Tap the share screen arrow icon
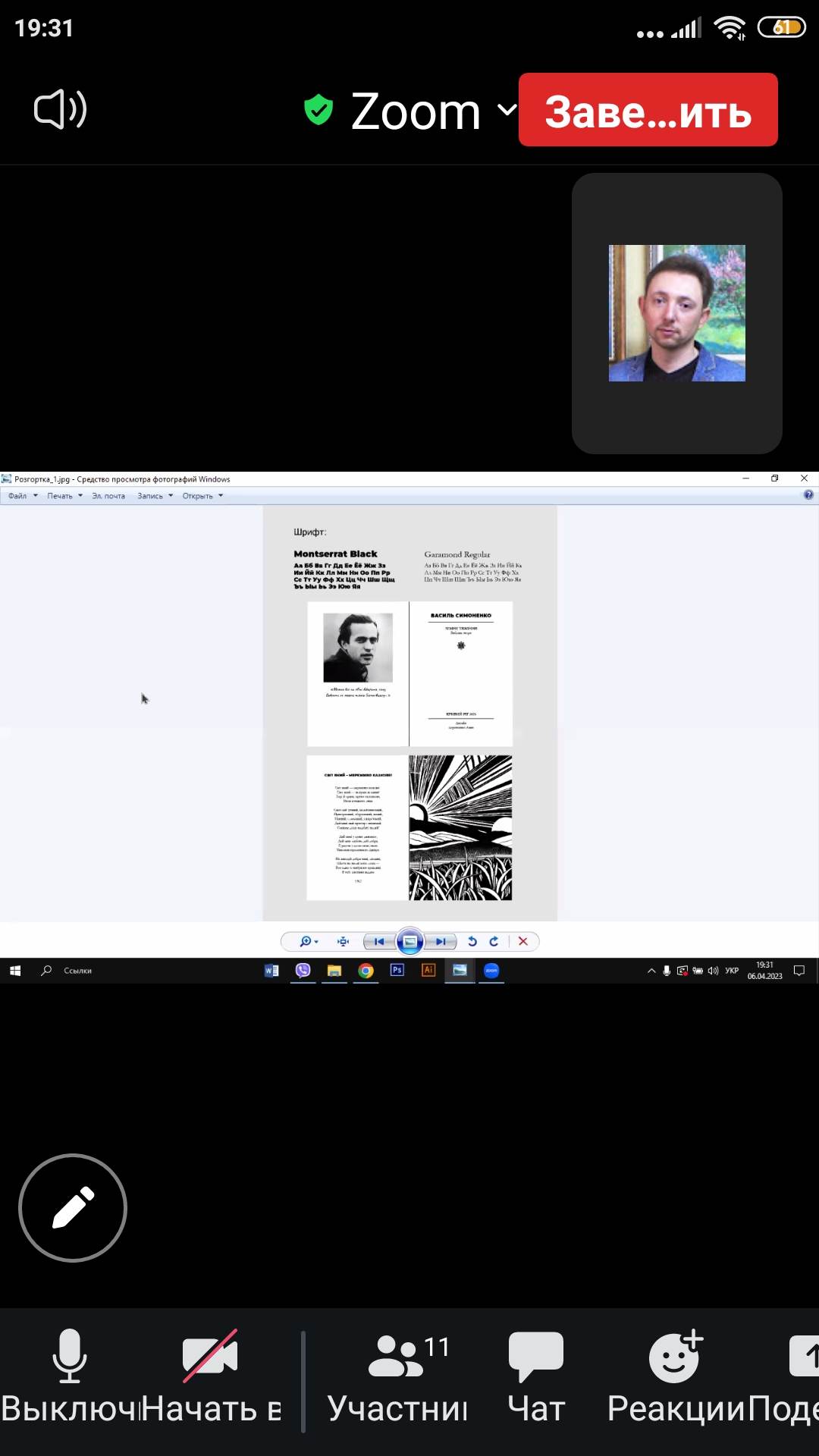Image resolution: width=819 pixels, height=1456 pixels. (804, 1357)
